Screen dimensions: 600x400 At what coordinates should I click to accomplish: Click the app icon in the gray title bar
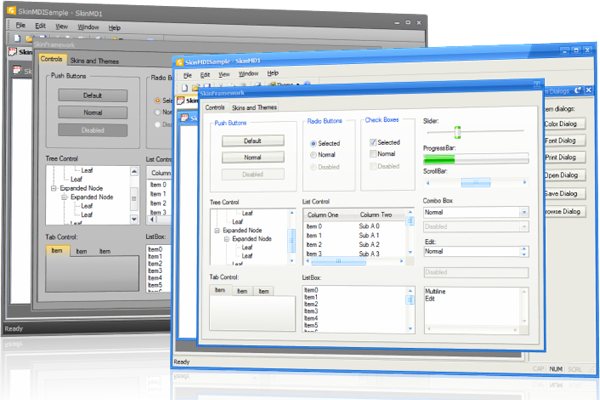pos(9,8)
